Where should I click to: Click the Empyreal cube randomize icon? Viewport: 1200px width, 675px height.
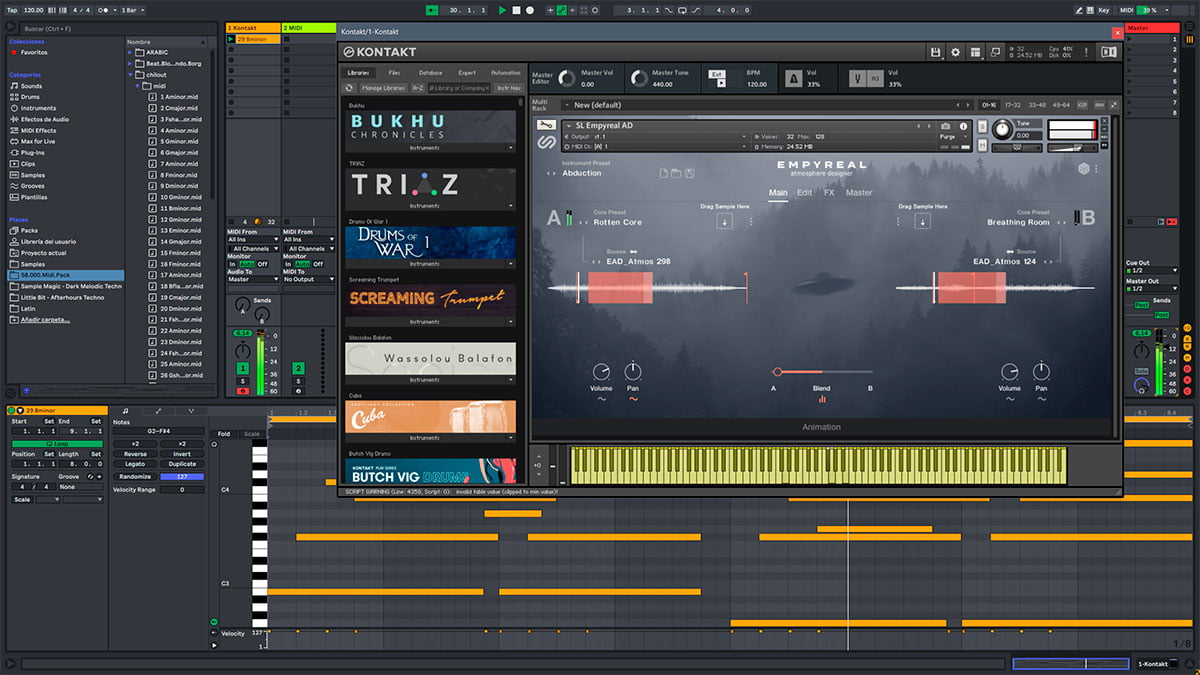[x=1083, y=169]
